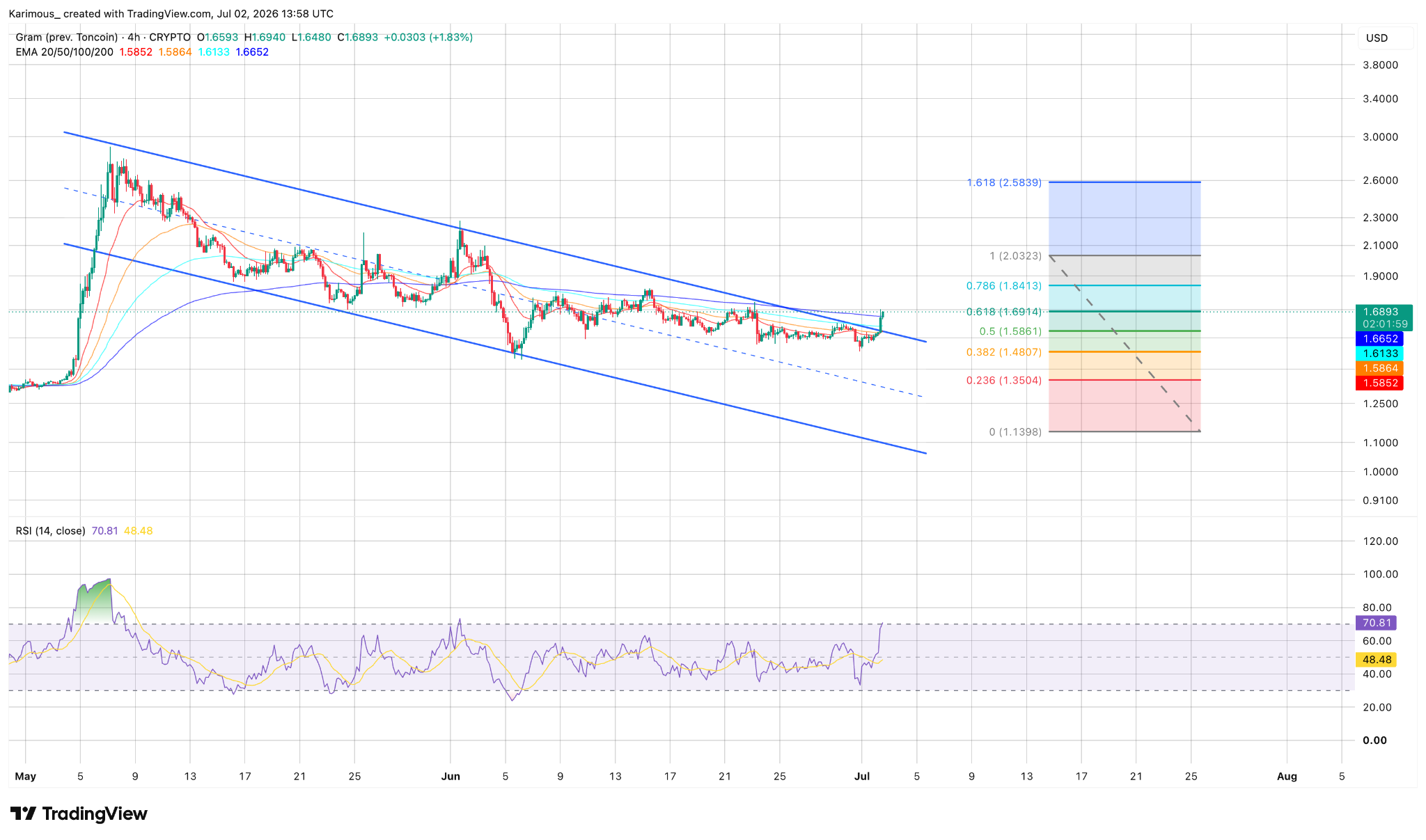Click the red 1.5852 EMA price tag
1426x840 pixels.
pyautogui.click(x=1379, y=383)
